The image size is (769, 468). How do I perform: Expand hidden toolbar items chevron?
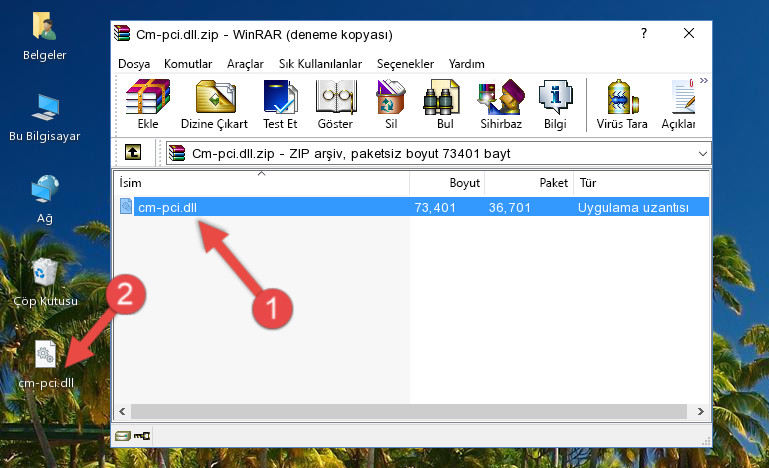click(704, 80)
